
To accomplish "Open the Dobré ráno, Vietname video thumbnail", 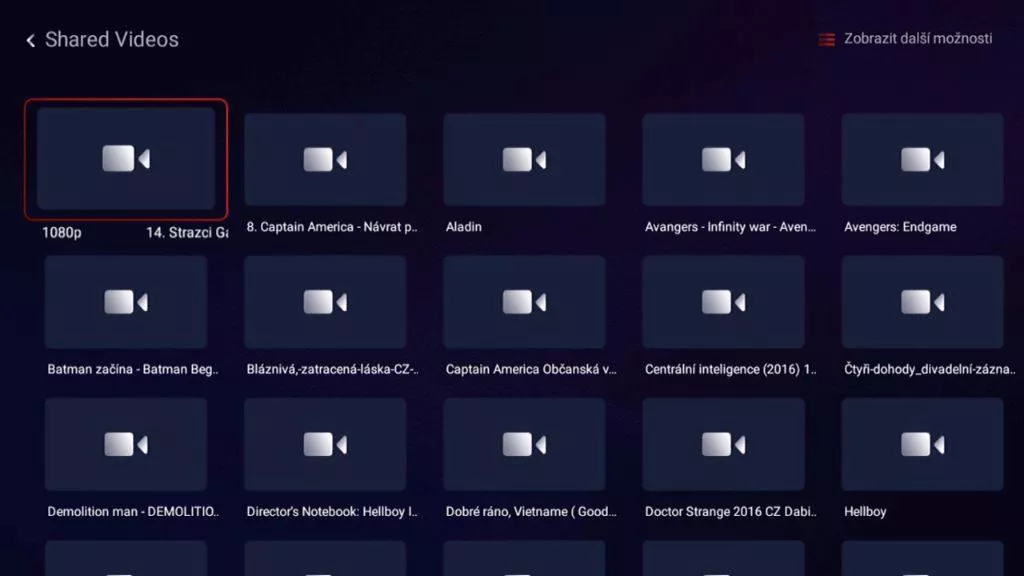I will pos(524,444).
